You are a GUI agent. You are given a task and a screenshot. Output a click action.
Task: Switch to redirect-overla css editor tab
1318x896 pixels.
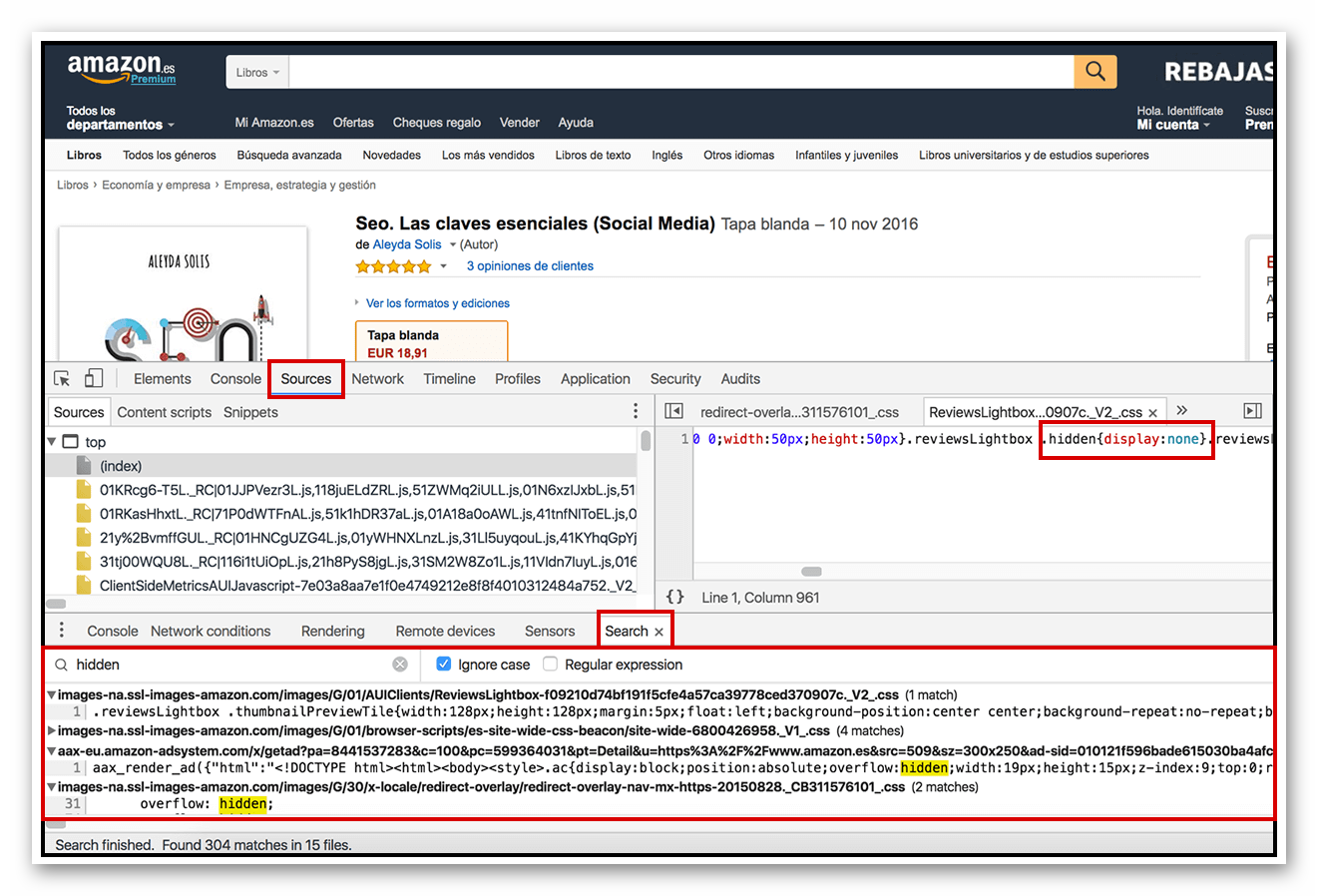[799, 412]
